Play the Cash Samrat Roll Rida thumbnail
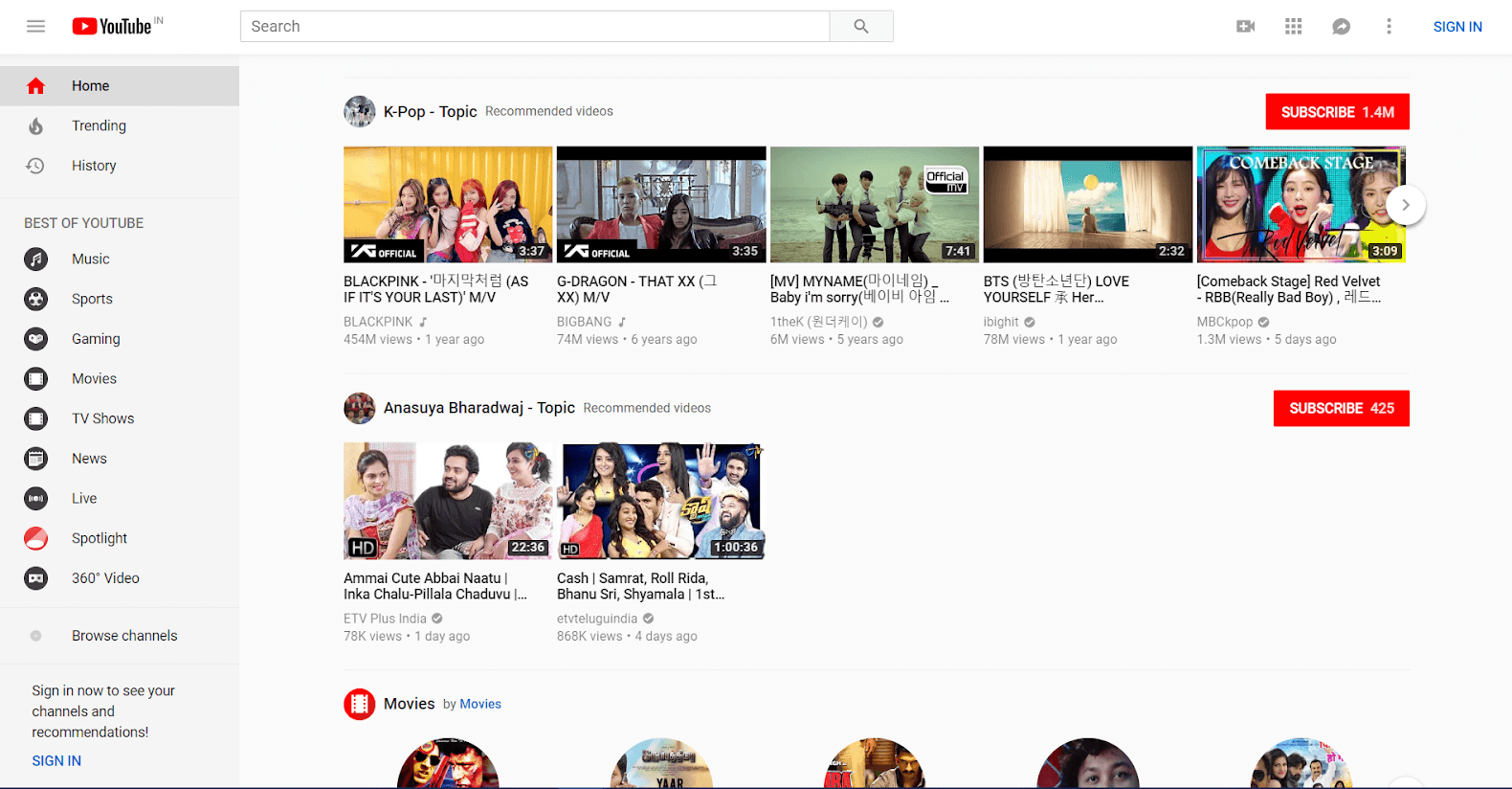 tap(661, 501)
